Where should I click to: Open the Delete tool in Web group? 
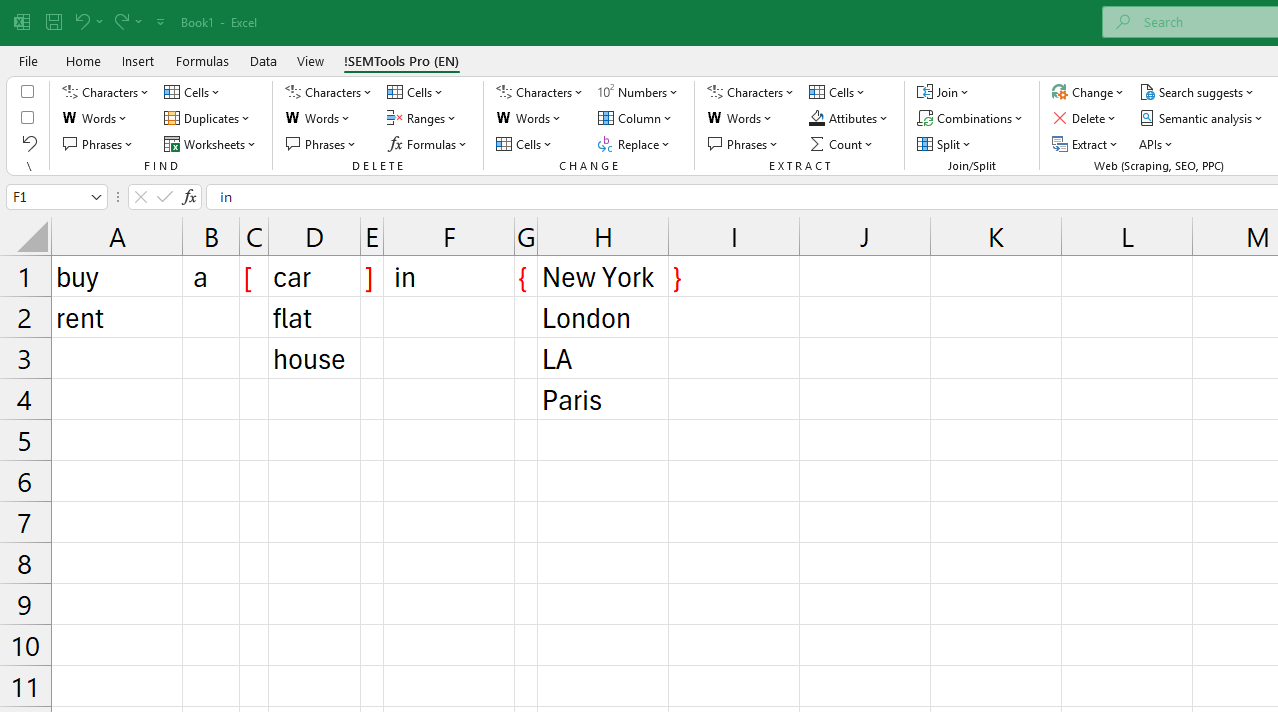point(1085,118)
